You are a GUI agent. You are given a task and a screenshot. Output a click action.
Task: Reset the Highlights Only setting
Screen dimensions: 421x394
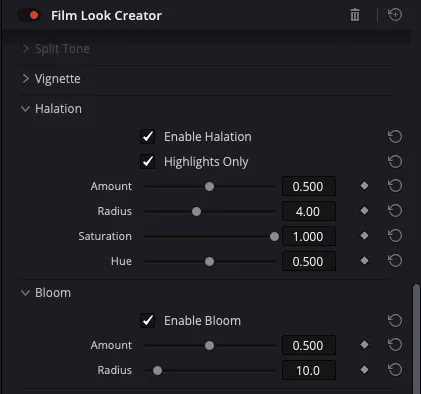click(395, 162)
